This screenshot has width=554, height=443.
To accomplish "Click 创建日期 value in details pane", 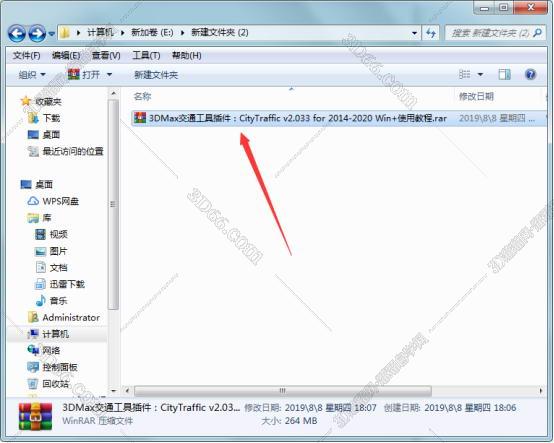I will click(x=470, y=408).
